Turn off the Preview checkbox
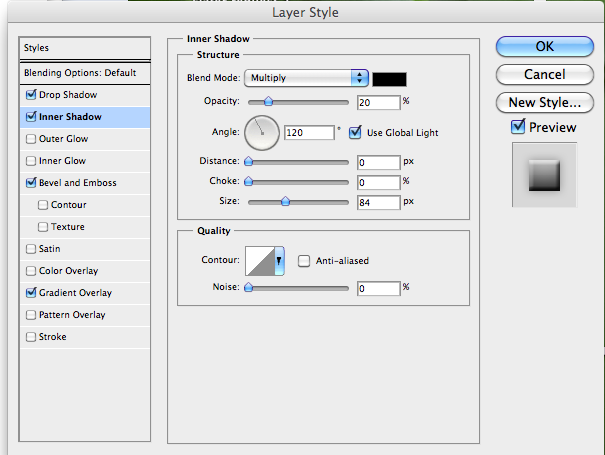Screen dimensions: 605x455 point(517,127)
